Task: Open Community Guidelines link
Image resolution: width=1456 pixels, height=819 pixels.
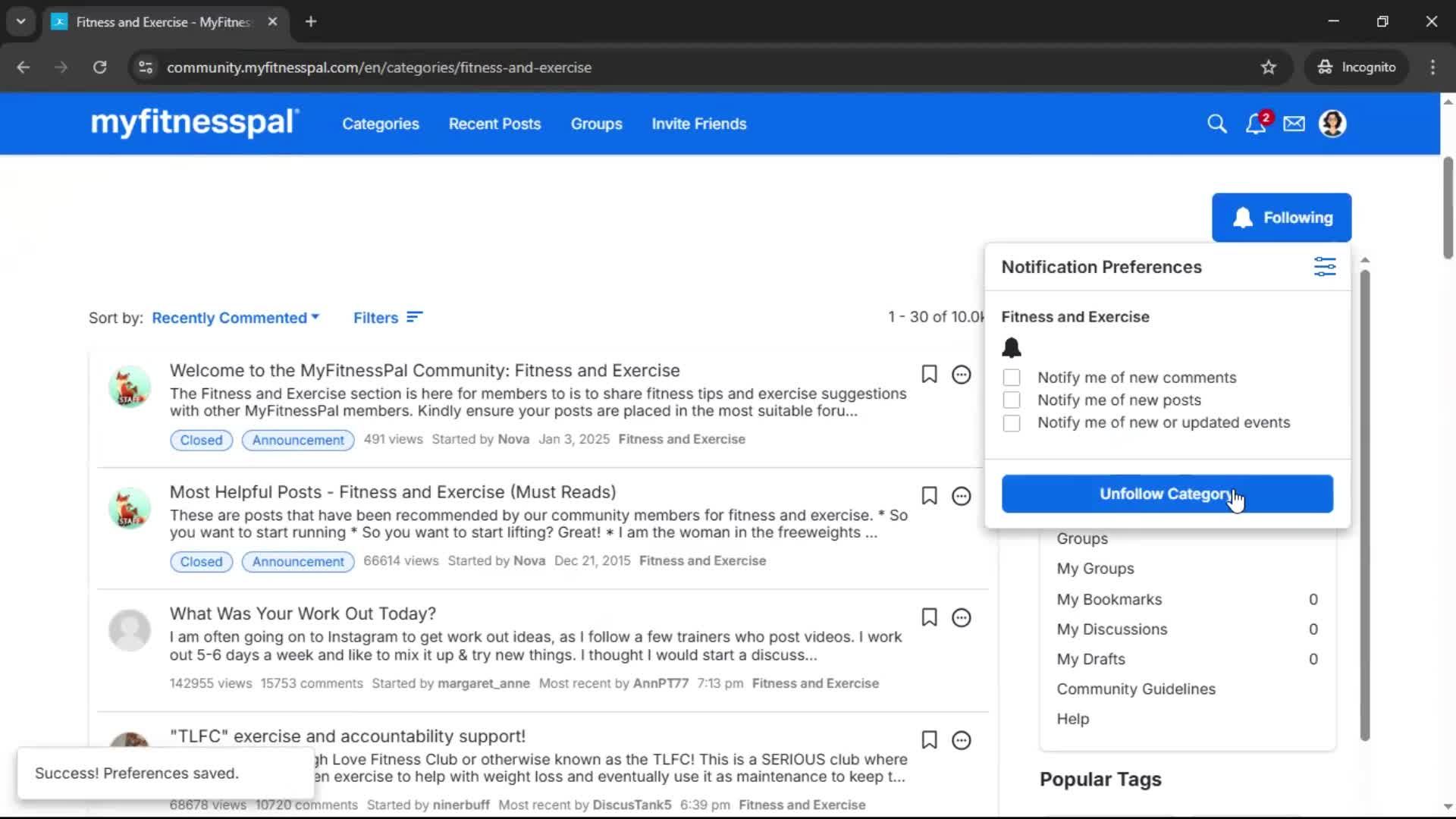Action: tap(1136, 689)
